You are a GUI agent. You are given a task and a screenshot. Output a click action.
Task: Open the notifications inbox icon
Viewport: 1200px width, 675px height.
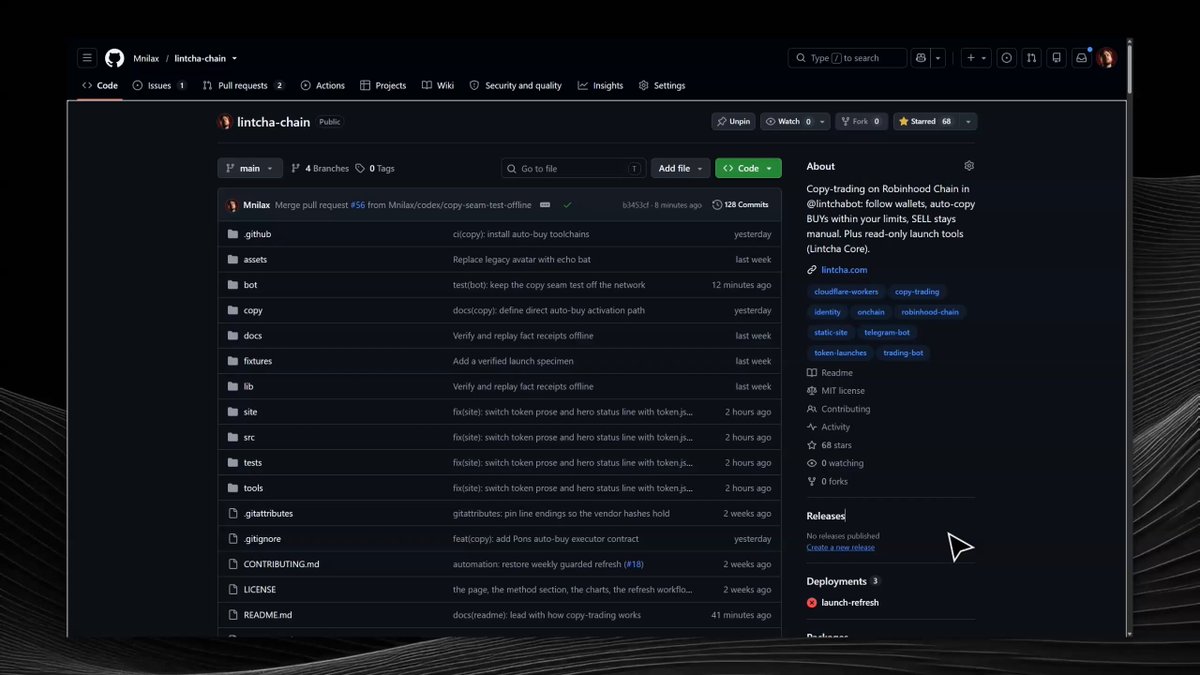coord(1081,58)
